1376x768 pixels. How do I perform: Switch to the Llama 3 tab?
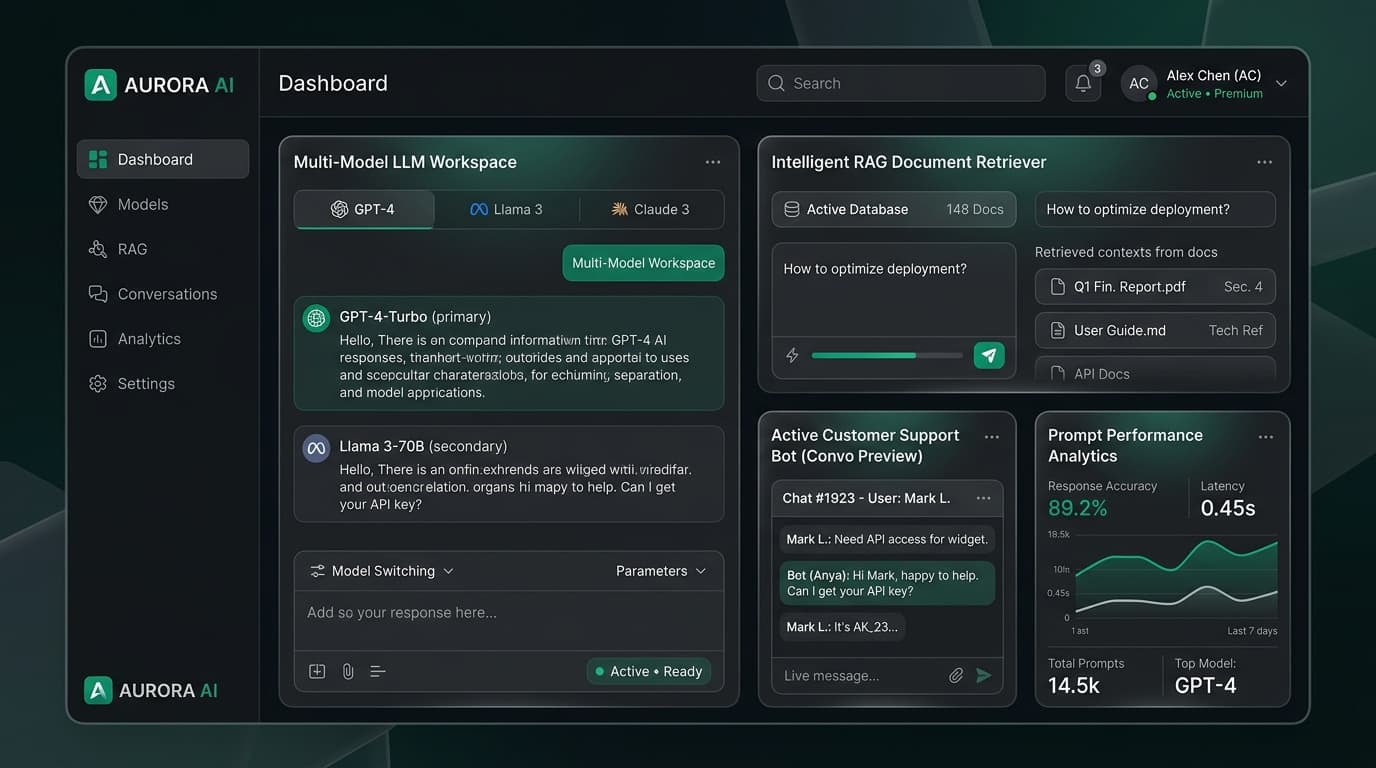(507, 209)
